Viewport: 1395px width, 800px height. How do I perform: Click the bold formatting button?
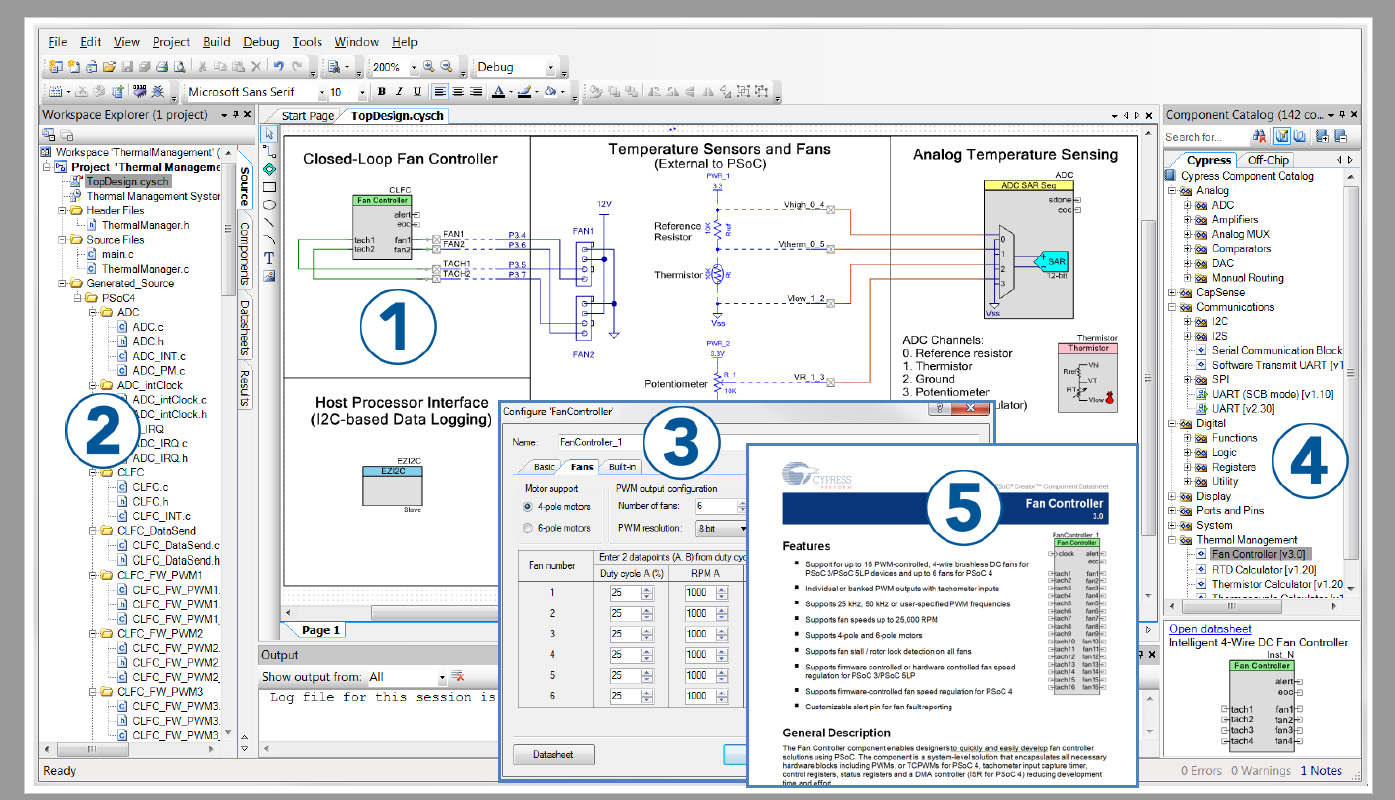coord(381,92)
